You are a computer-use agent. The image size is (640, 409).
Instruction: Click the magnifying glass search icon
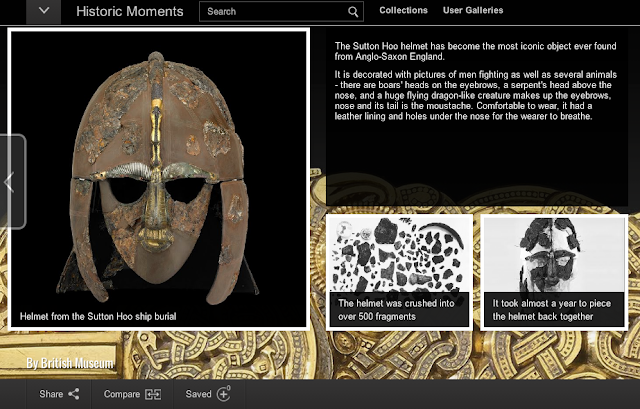click(x=353, y=12)
